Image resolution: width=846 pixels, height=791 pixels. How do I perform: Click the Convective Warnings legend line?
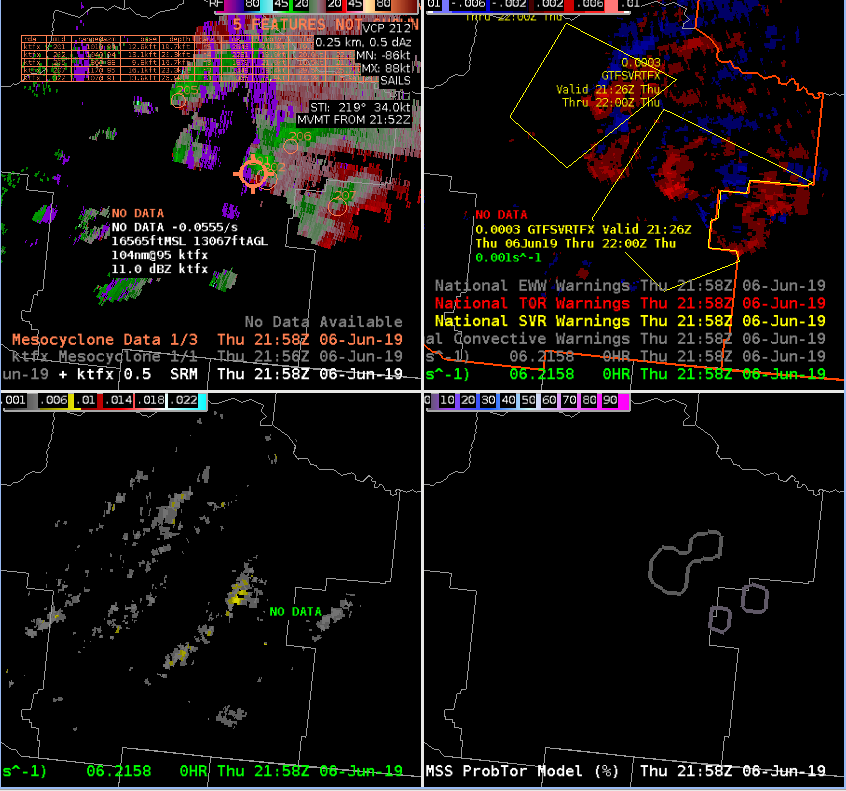pos(630,339)
